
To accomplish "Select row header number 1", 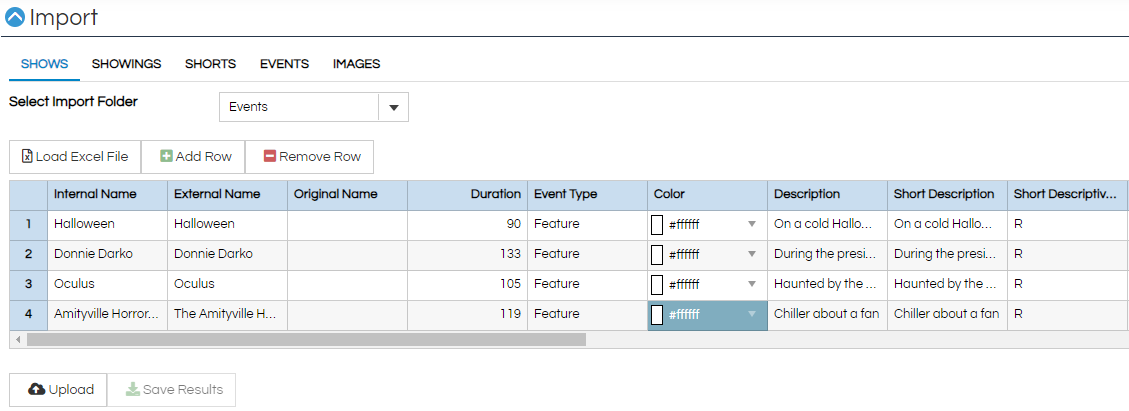I will click(x=29, y=225).
